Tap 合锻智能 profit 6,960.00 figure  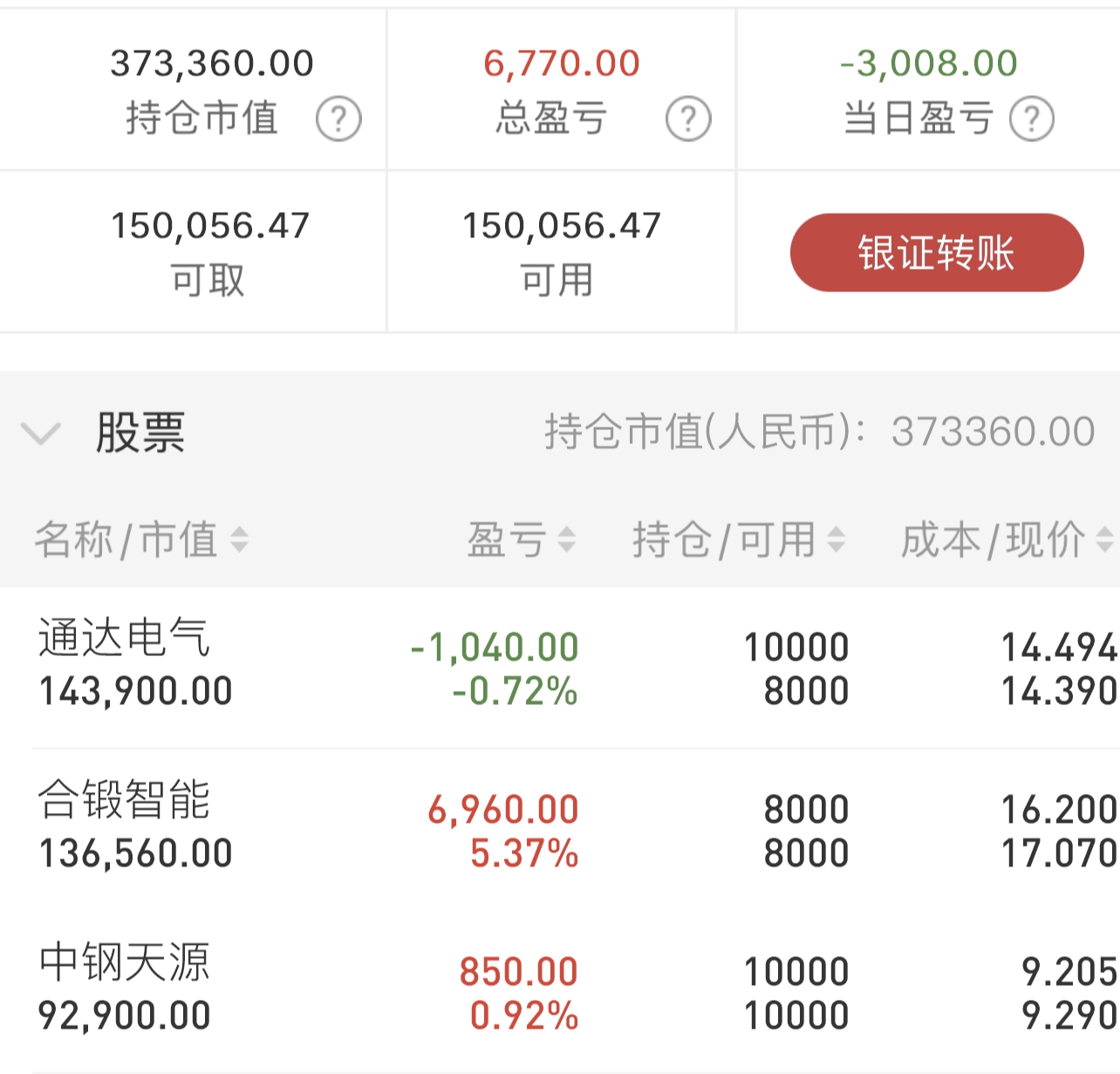tap(503, 810)
